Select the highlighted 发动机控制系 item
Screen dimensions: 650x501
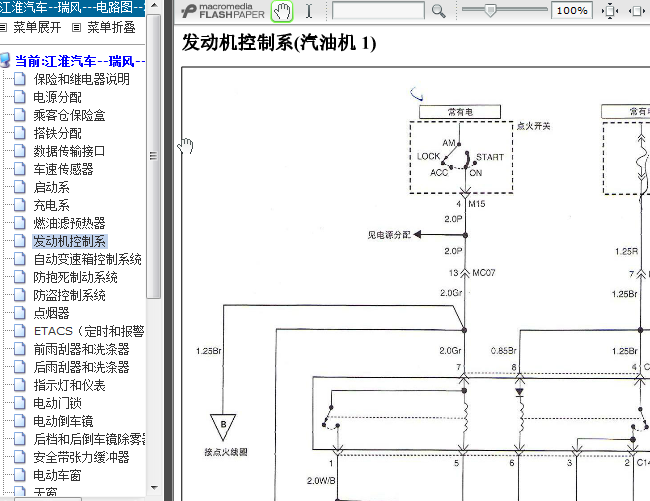[70, 241]
